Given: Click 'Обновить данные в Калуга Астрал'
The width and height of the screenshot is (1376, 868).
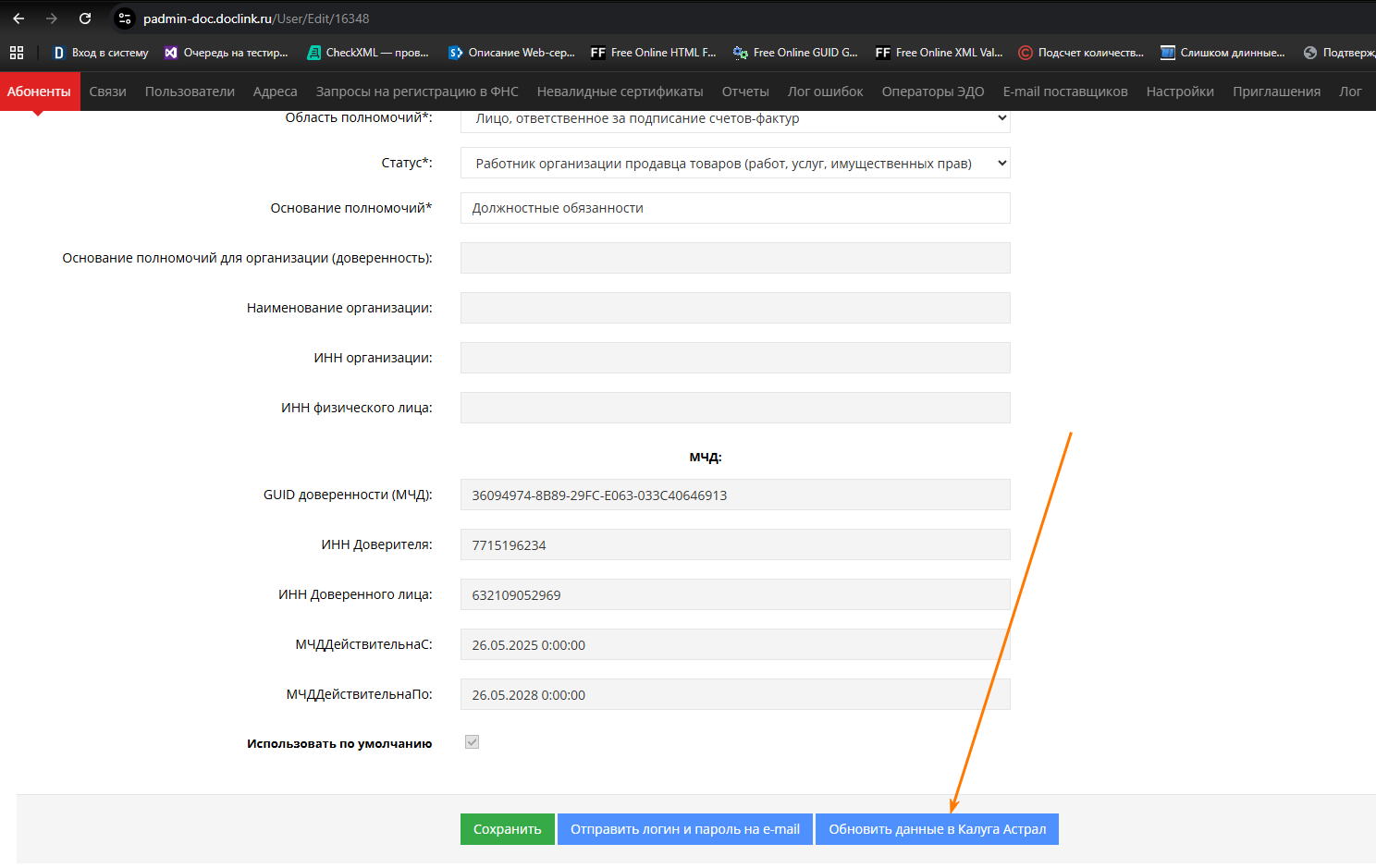Looking at the screenshot, I should click(938, 829).
